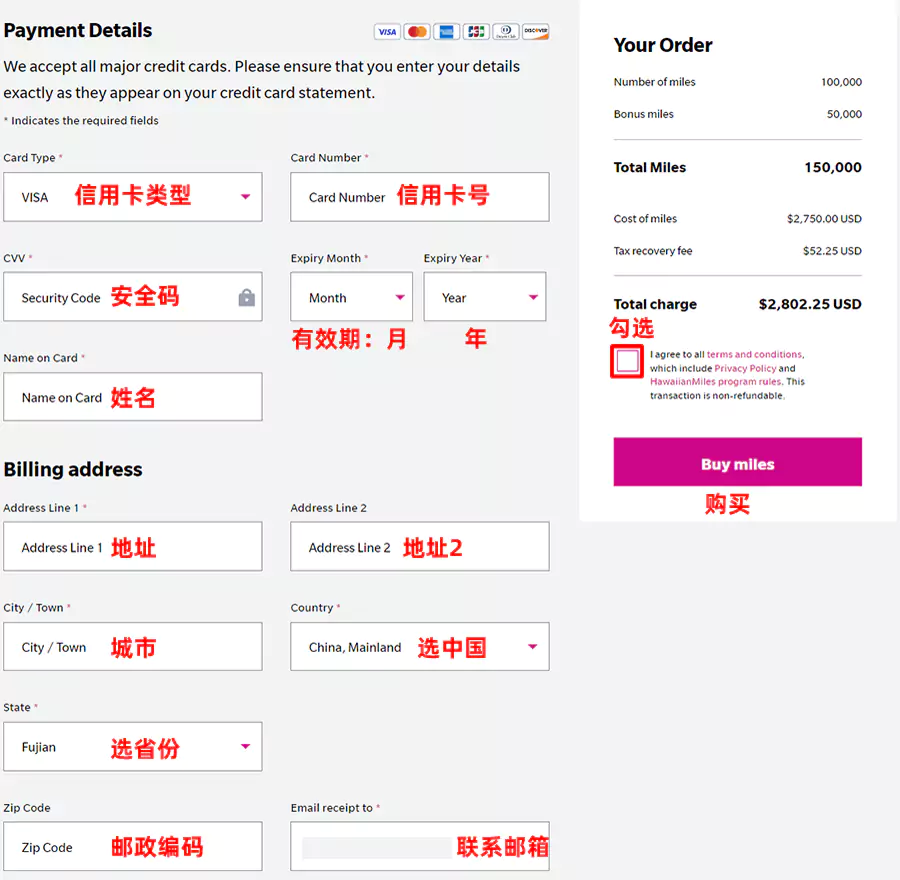This screenshot has height=880, width=900.
Task: Select the Zip Code input field
Action: point(133,847)
